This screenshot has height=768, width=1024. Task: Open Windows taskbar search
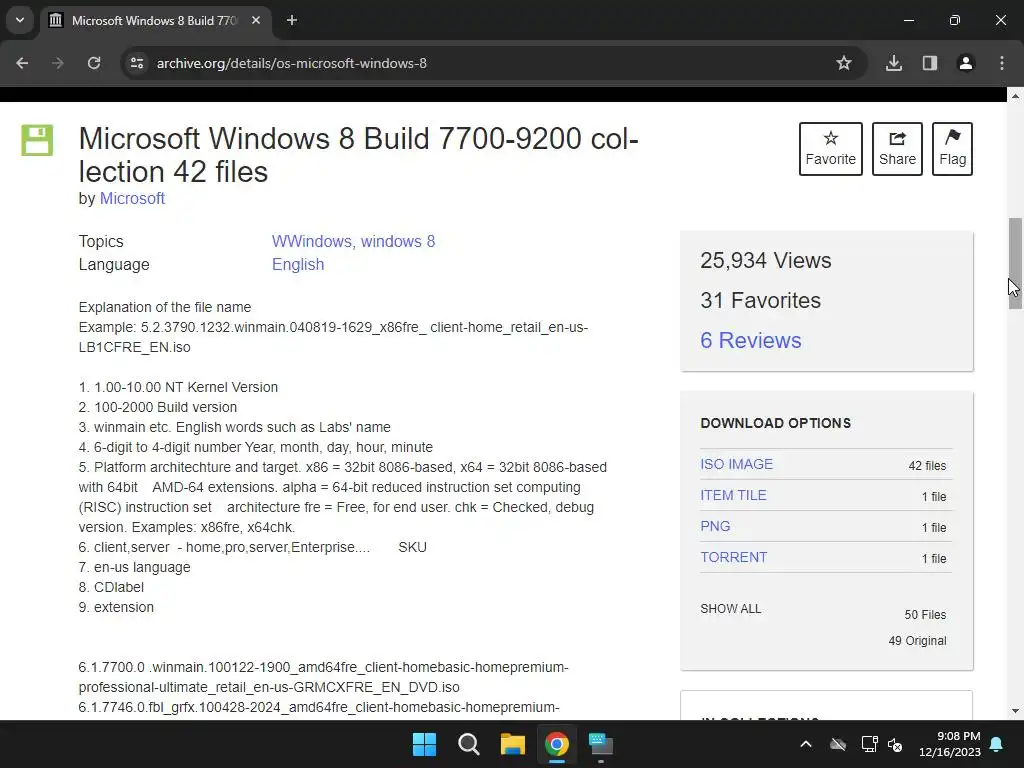[x=469, y=744]
